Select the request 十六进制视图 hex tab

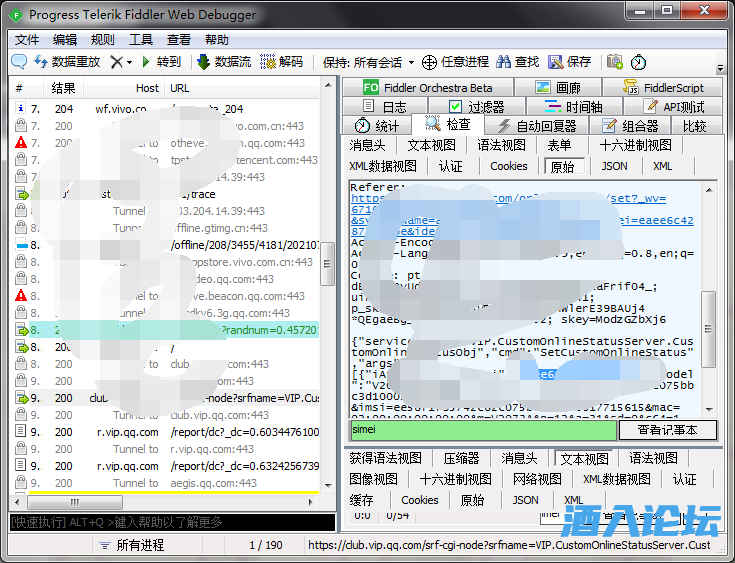635,145
